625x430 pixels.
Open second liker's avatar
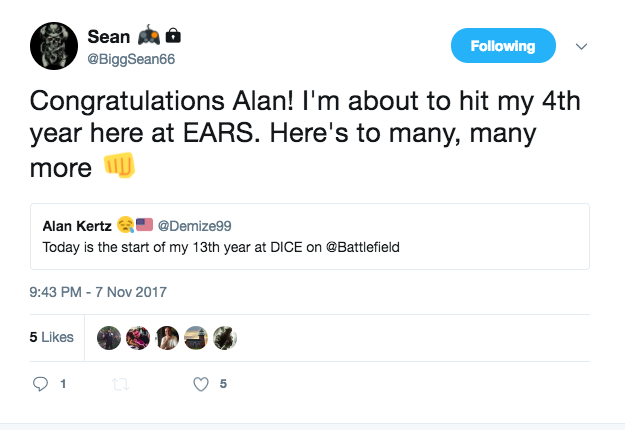[x=138, y=338]
